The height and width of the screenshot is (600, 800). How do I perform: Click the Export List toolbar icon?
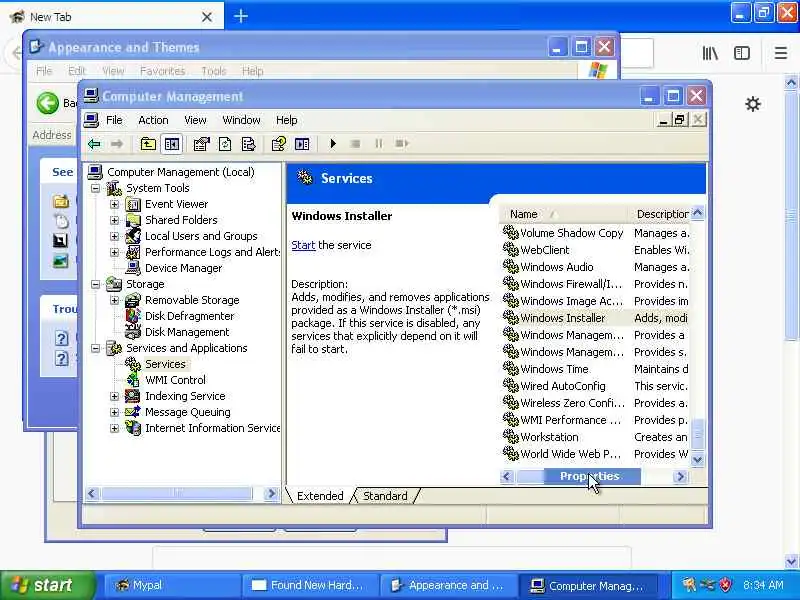(x=248, y=144)
